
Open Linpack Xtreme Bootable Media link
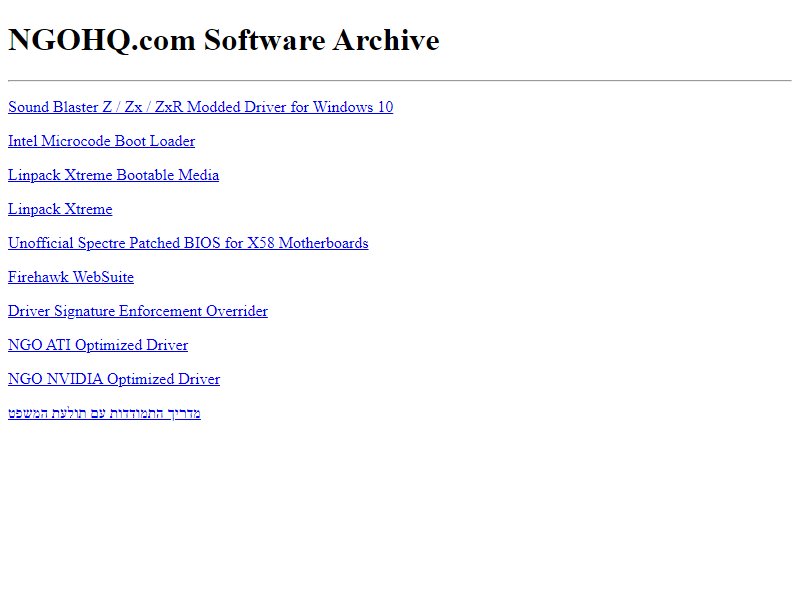[113, 176]
